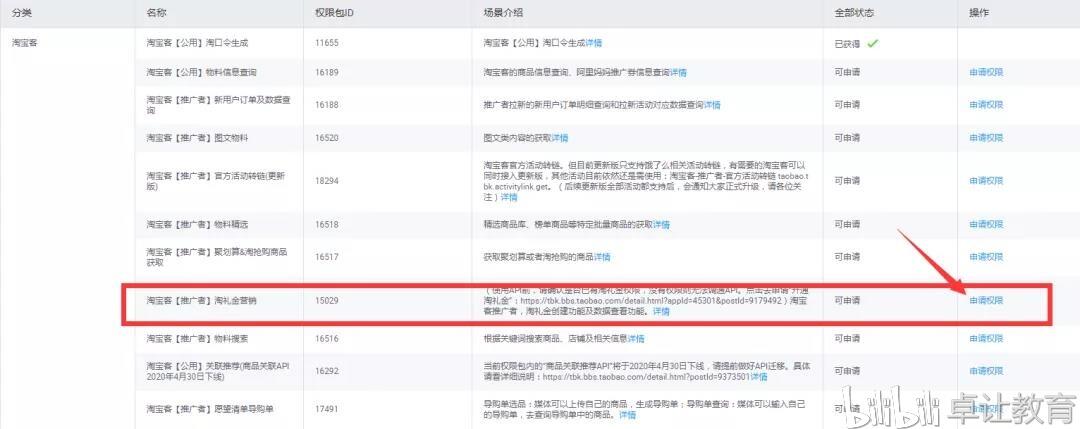Click 申请权限 for 聚划算&淘抢购商品获取 row
Screen dimensions: 1080x429
pyautogui.click(x=986, y=257)
